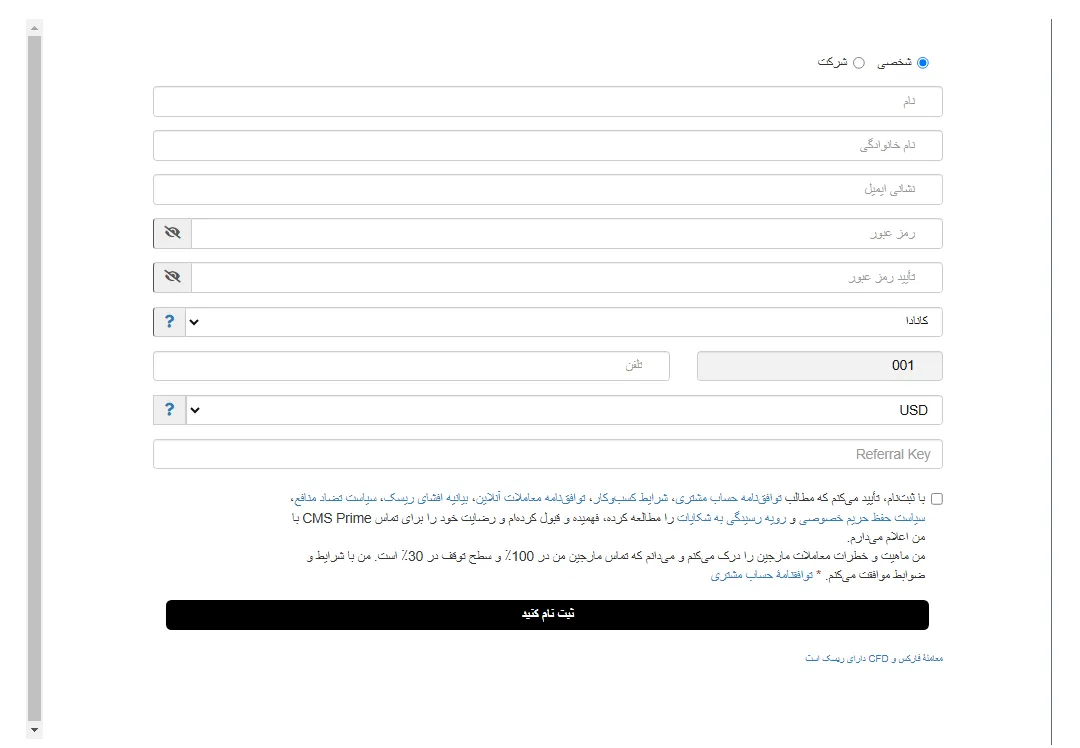Viewport: 1080px width, 748px height.
Task: Click the Referral Key input field
Action: tap(547, 453)
